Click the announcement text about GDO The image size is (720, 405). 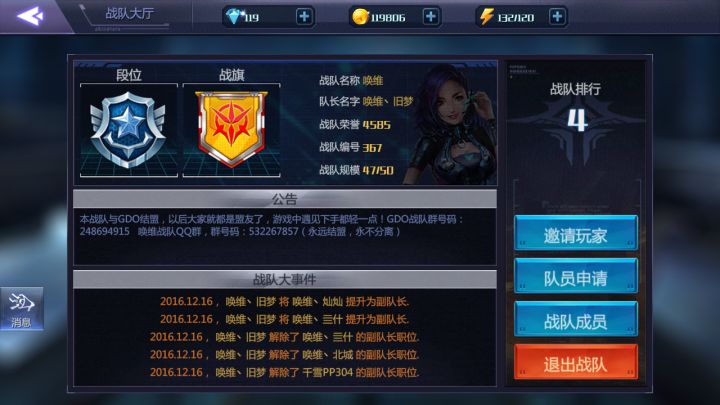[272, 225]
